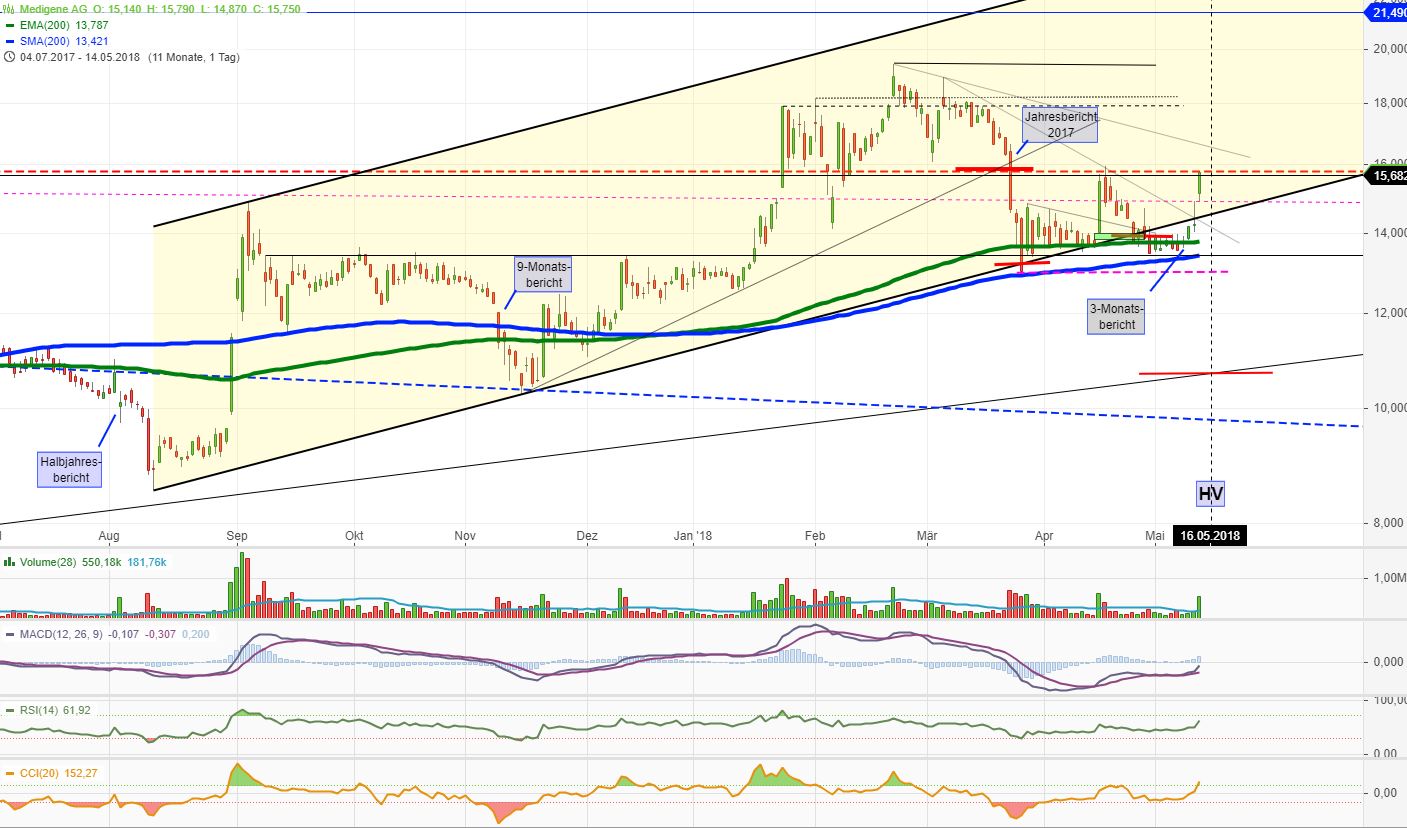Click the MACD(12, 26, 9) indicator icon
This screenshot has height=828, width=1407.
[11, 634]
